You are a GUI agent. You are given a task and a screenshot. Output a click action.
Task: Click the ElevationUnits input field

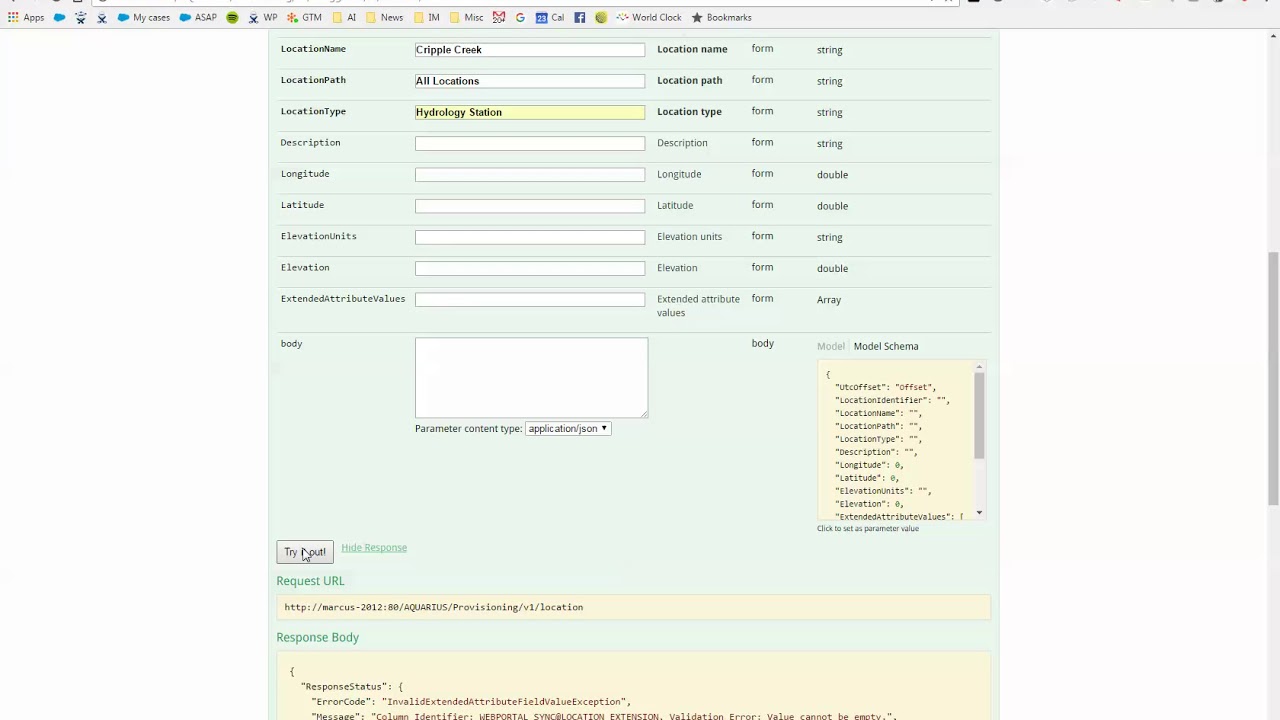(530, 237)
